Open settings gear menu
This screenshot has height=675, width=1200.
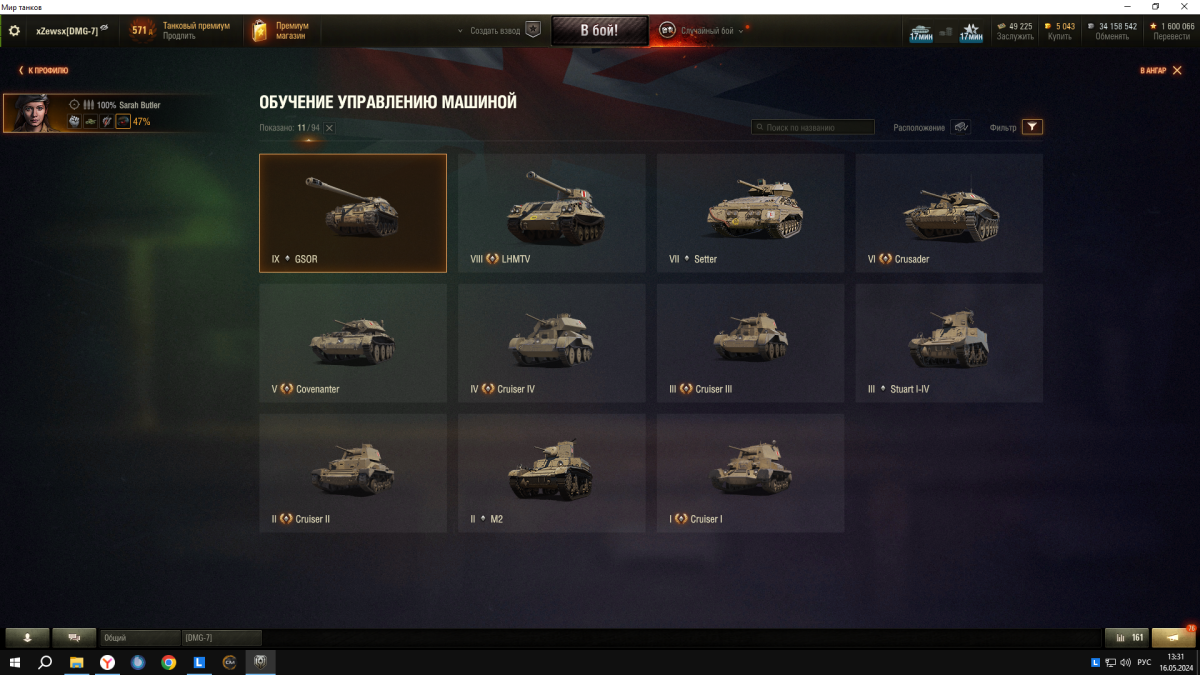click(x=14, y=31)
